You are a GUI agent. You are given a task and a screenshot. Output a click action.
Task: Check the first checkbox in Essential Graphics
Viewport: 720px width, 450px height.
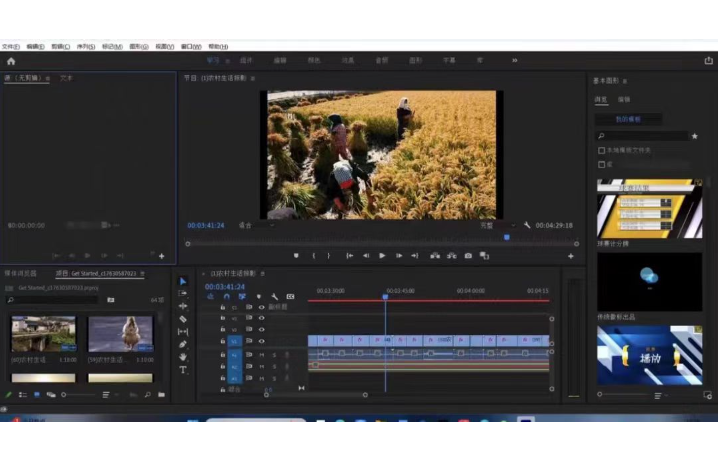point(601,150)
